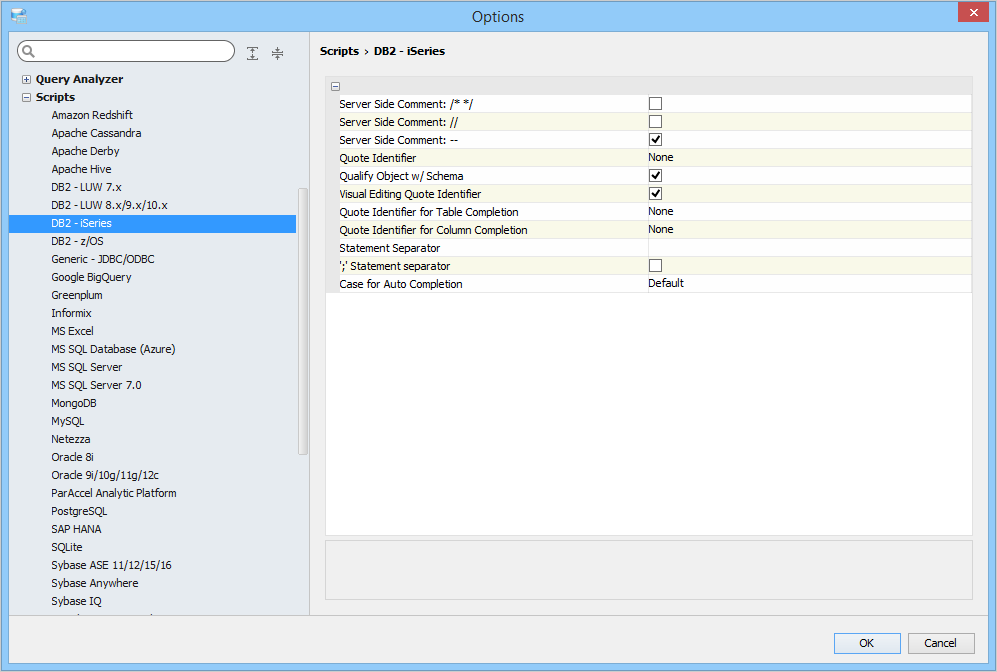
Task: Click the 'Case for Auto Completion' label
Action: click(x=401, y=284)
